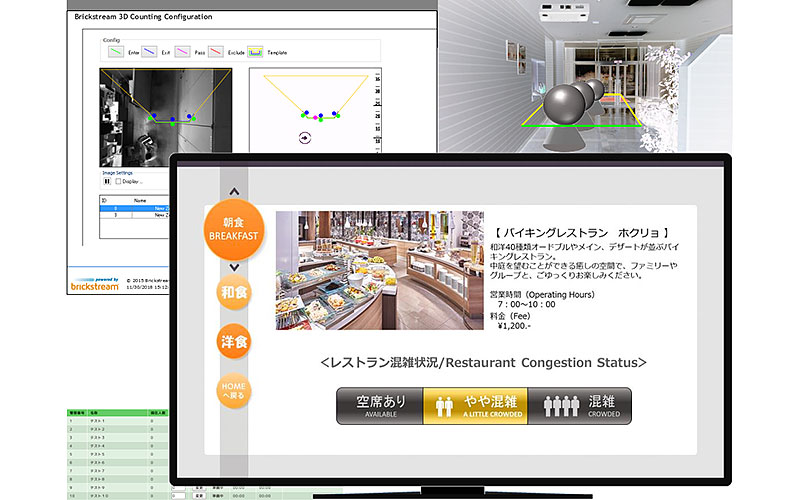Click the grayscale camera view in the config window
This screenshot has width=800, height=500.
165,117
